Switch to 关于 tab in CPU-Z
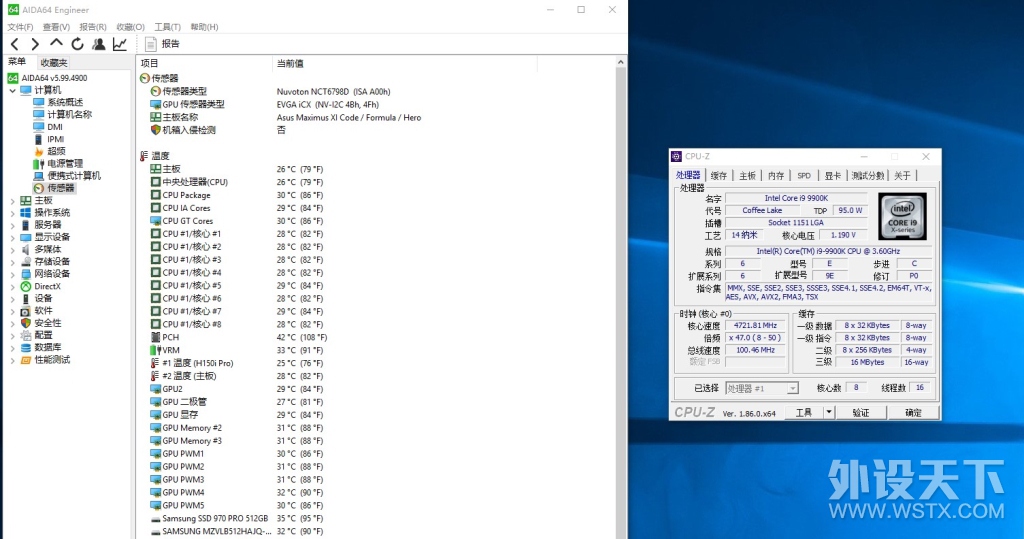 [x=903, y=176]
